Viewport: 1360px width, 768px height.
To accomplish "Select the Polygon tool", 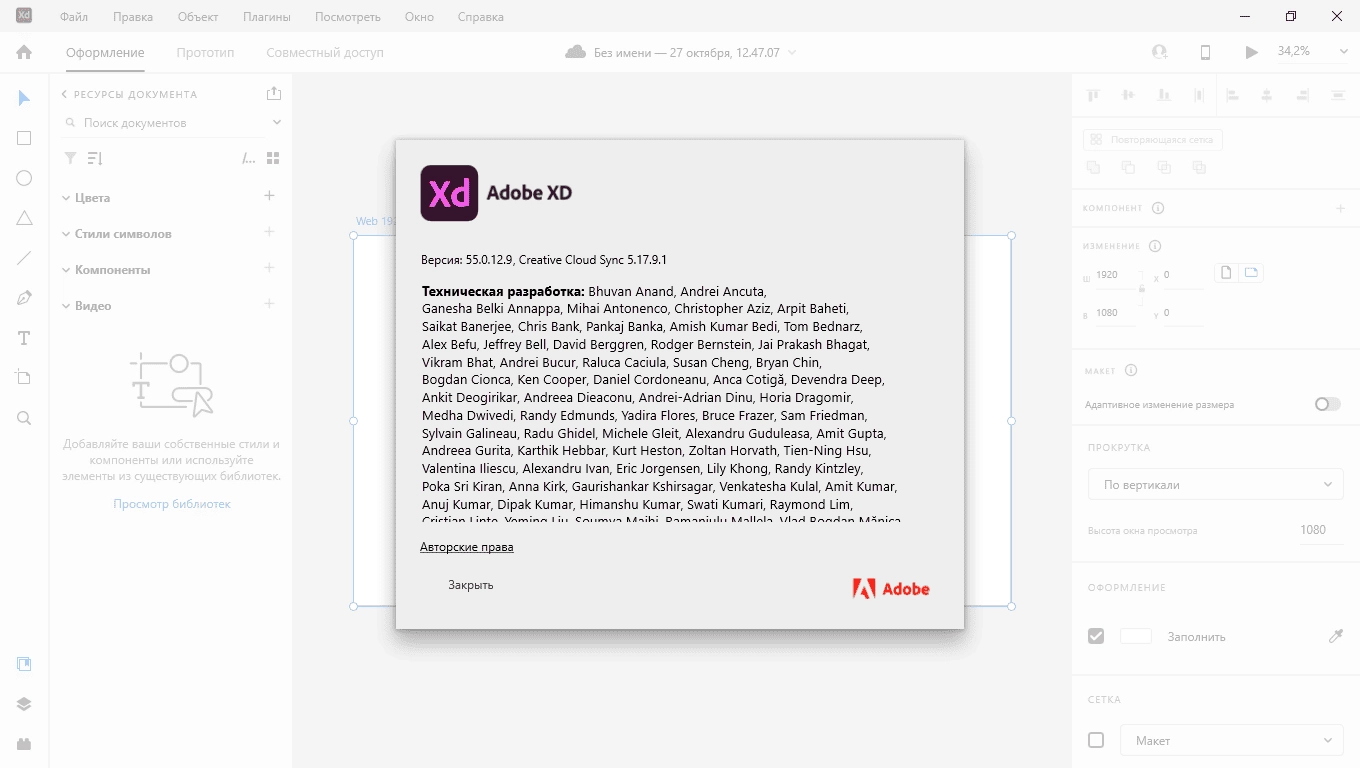I will pos(25,218).
